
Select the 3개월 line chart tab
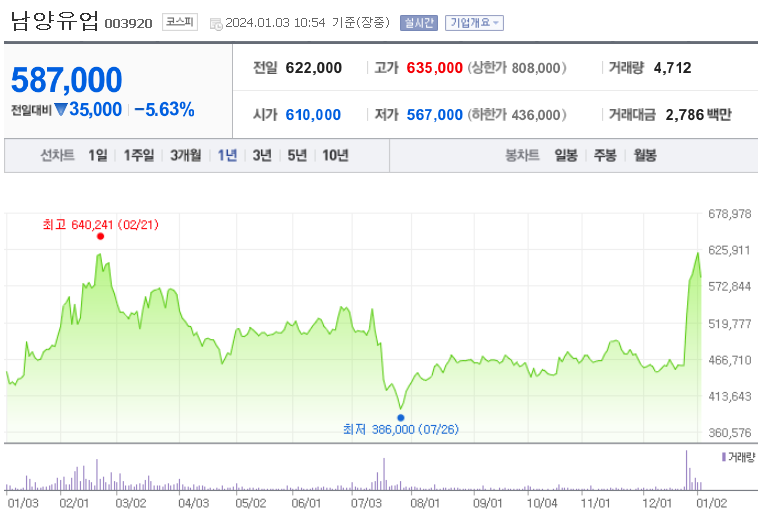tap(186, 155)
